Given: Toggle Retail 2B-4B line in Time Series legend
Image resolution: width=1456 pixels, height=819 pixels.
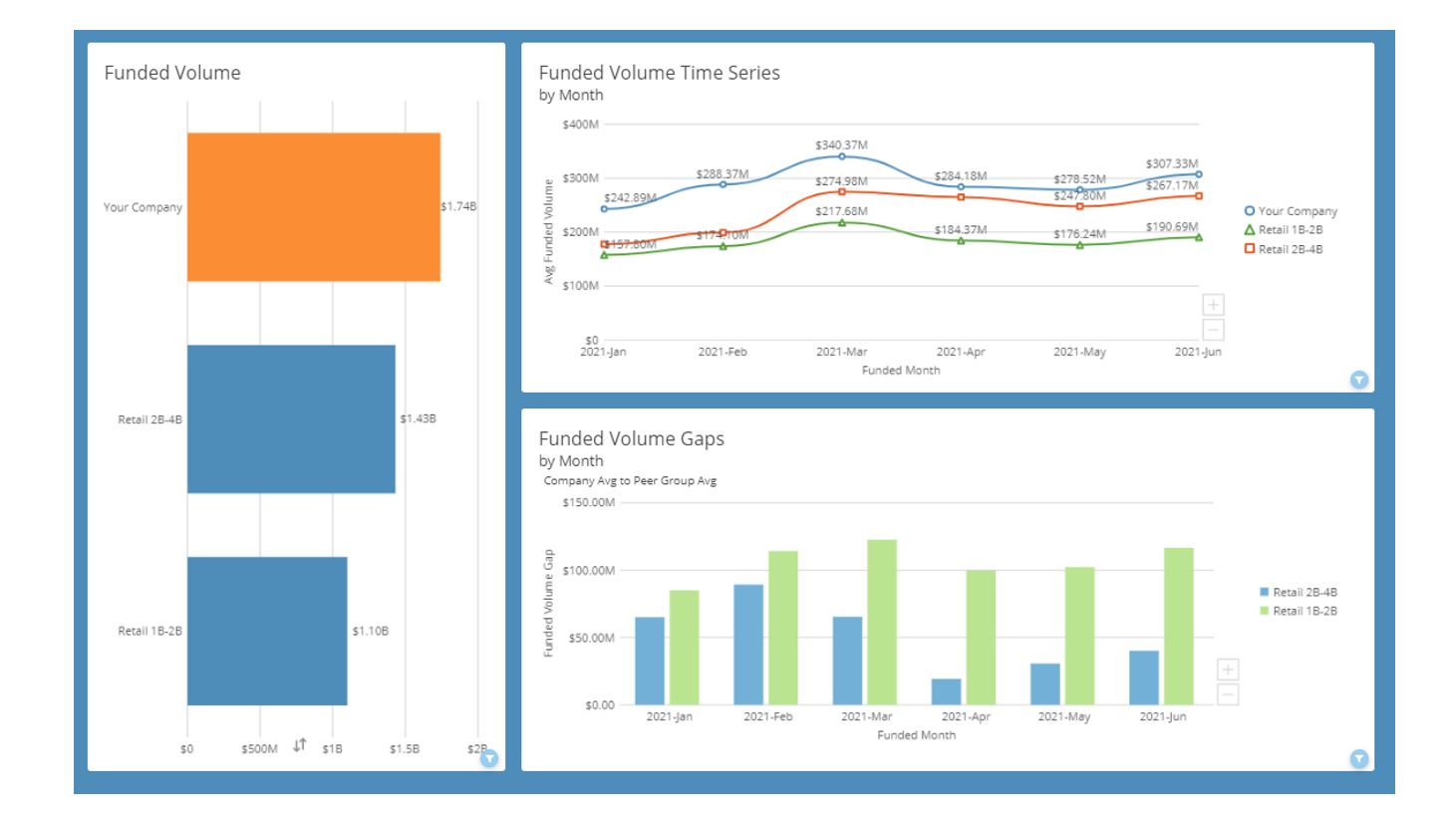Looking at the screenshot, I should (x=1284, y=249).
